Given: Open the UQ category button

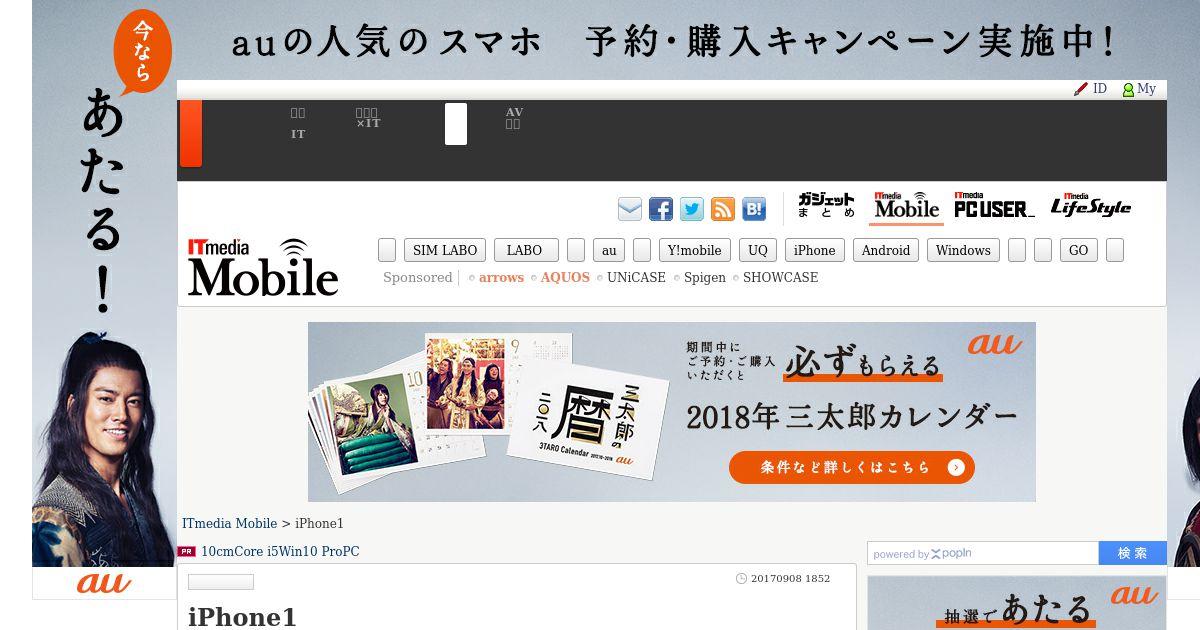Looking at the screenshot, I should tap(758, 250).
